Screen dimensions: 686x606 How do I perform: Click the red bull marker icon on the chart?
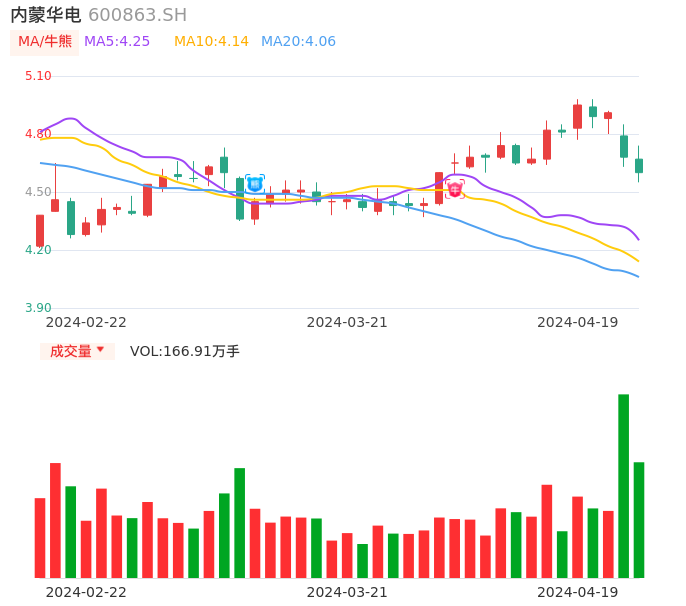[x=455, y=189]
